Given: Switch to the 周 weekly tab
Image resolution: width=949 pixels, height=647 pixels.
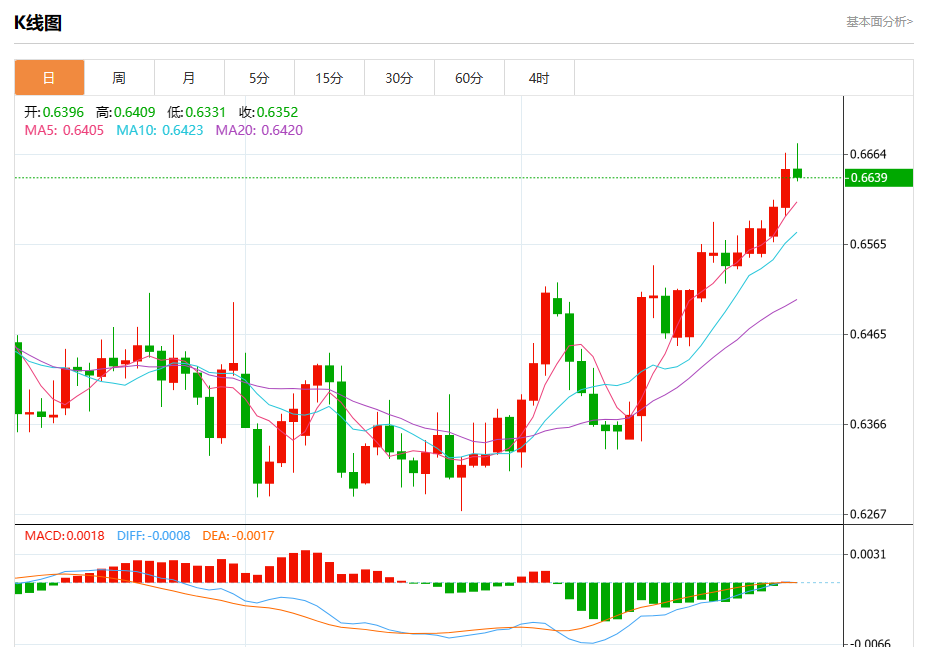Looking at the screenshot, I should [119, 77].
